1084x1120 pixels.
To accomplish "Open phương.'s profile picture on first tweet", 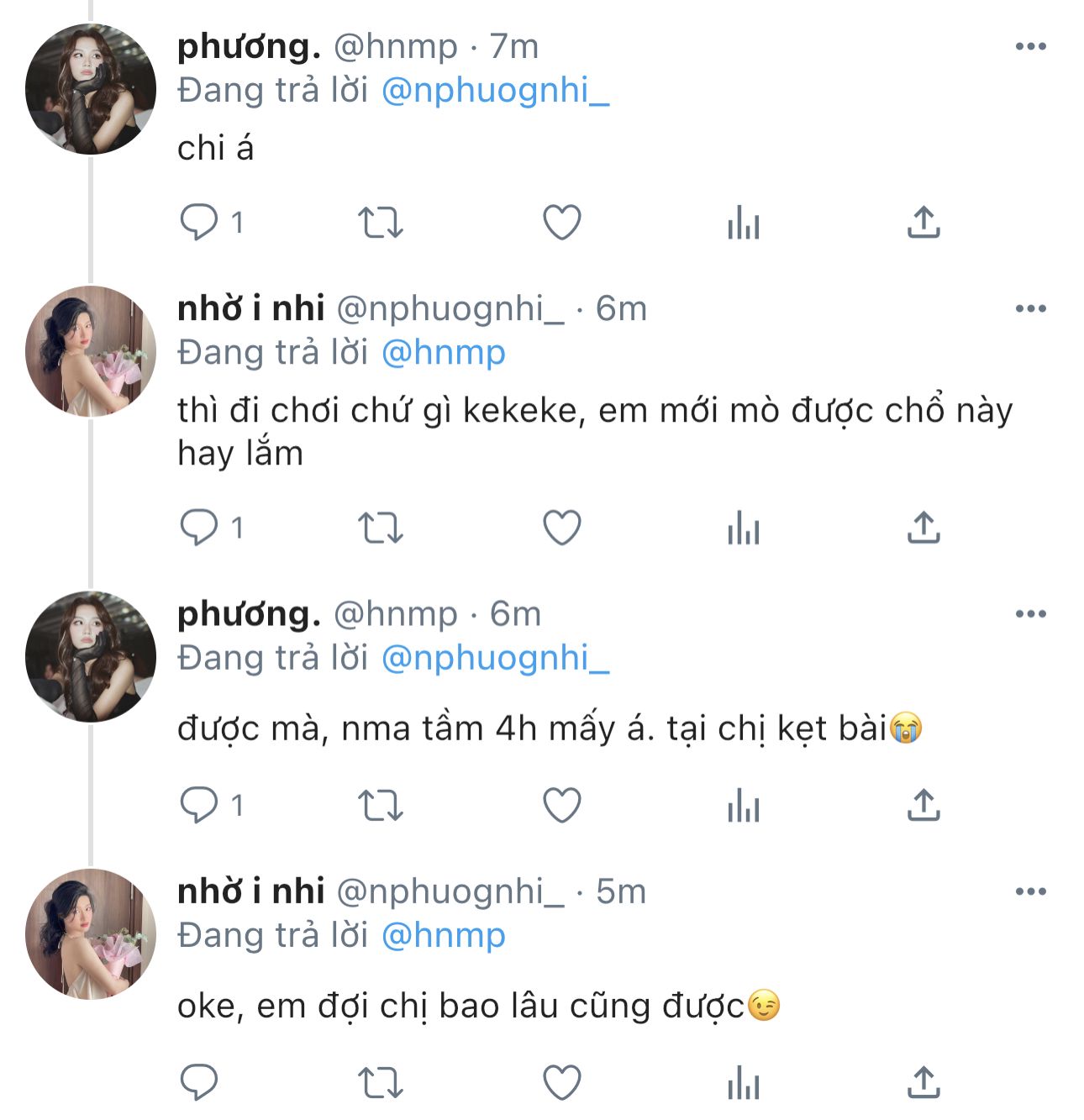I will click(91, 89).
